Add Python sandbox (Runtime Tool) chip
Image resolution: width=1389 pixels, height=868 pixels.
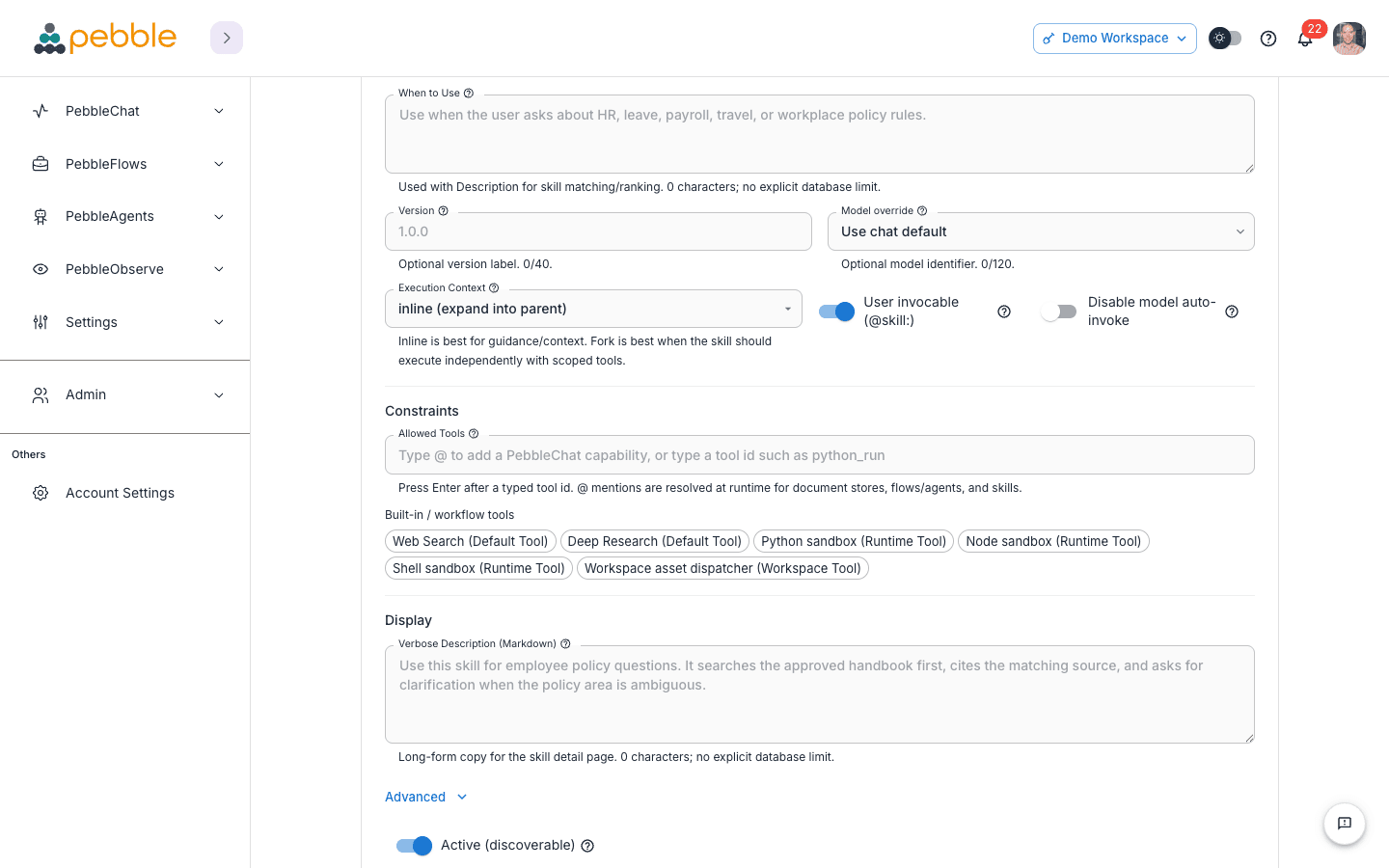coord(854,541)
